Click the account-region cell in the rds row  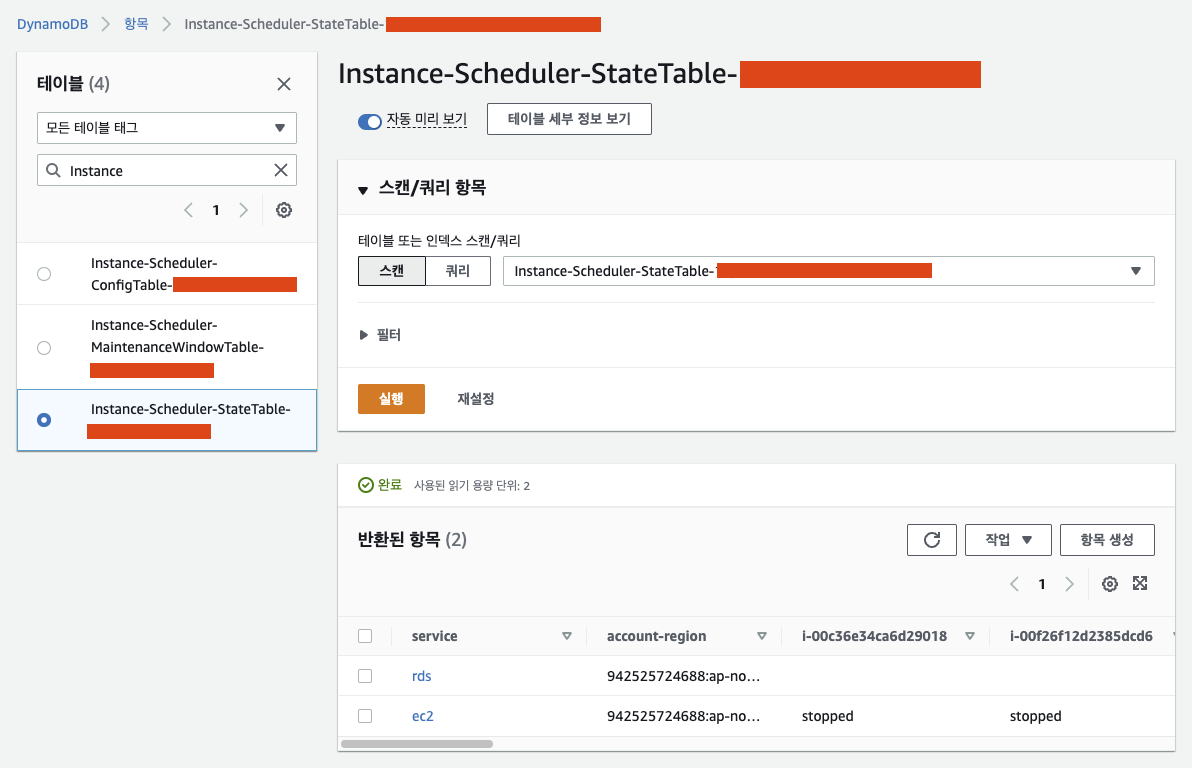[x=683, y=676]
